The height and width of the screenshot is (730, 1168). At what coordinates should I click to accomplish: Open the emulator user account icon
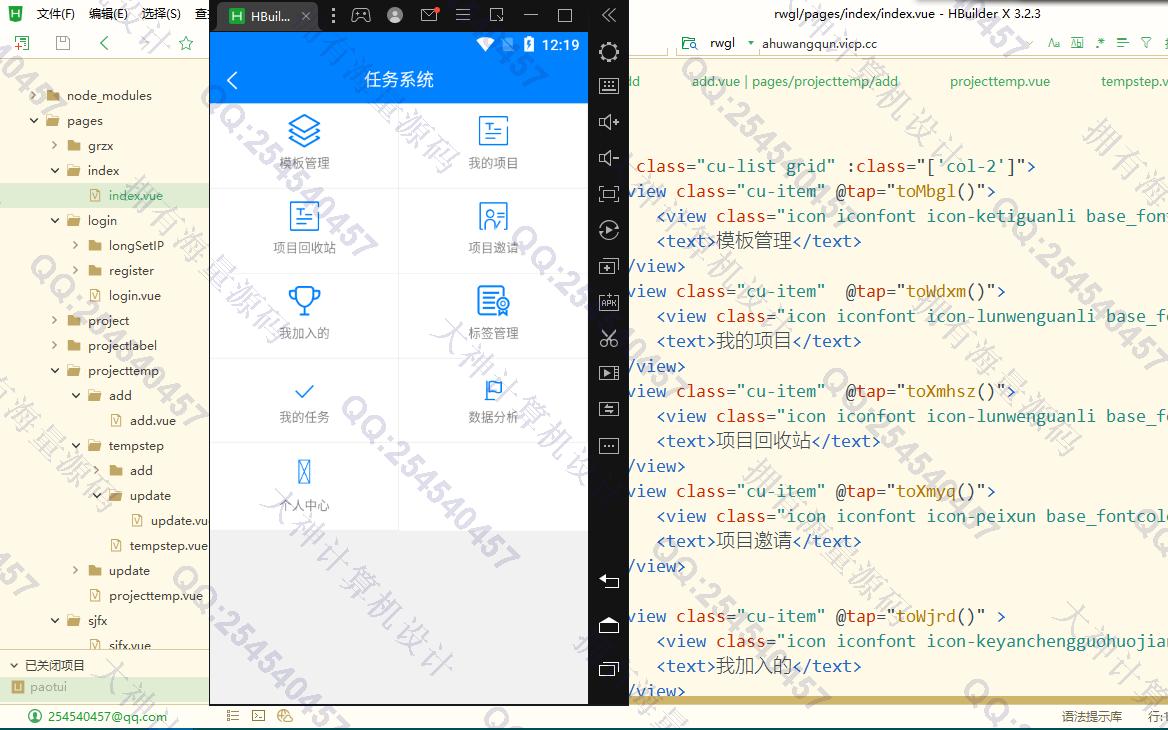pos(395,15)
